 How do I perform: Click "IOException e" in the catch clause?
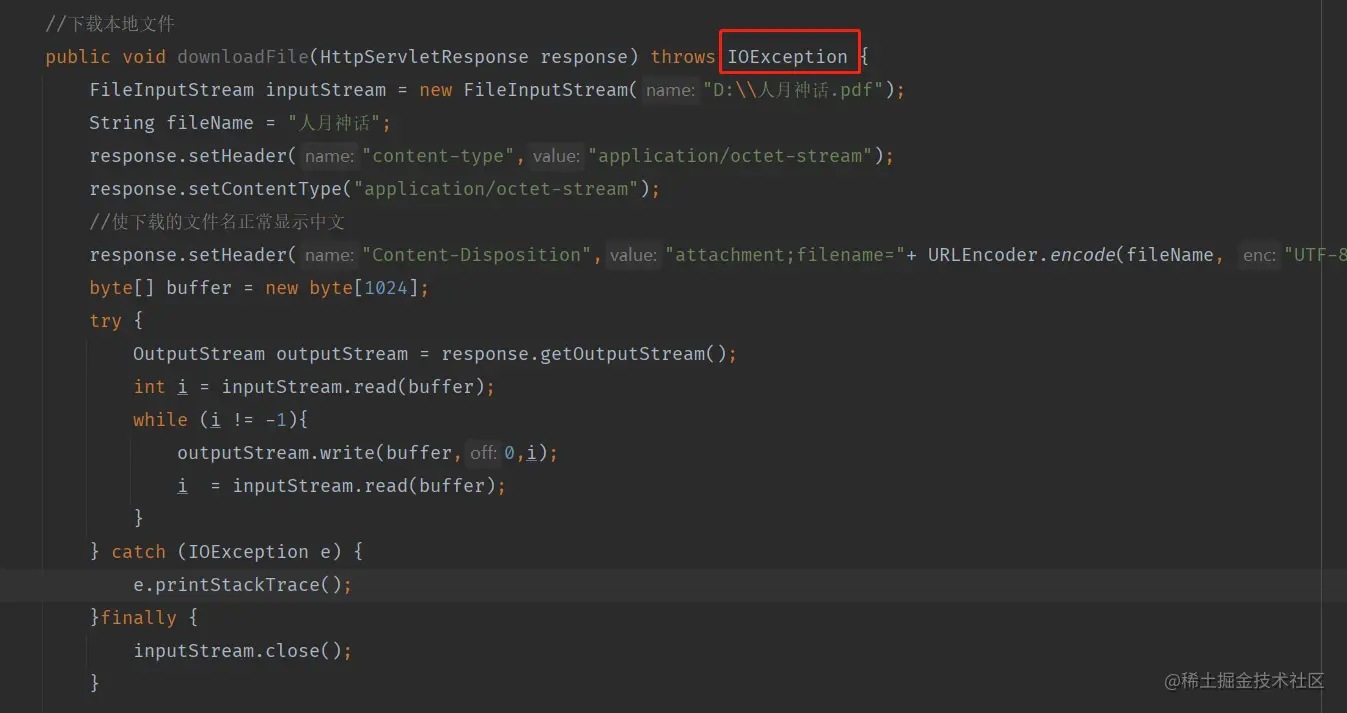(259, 552)
